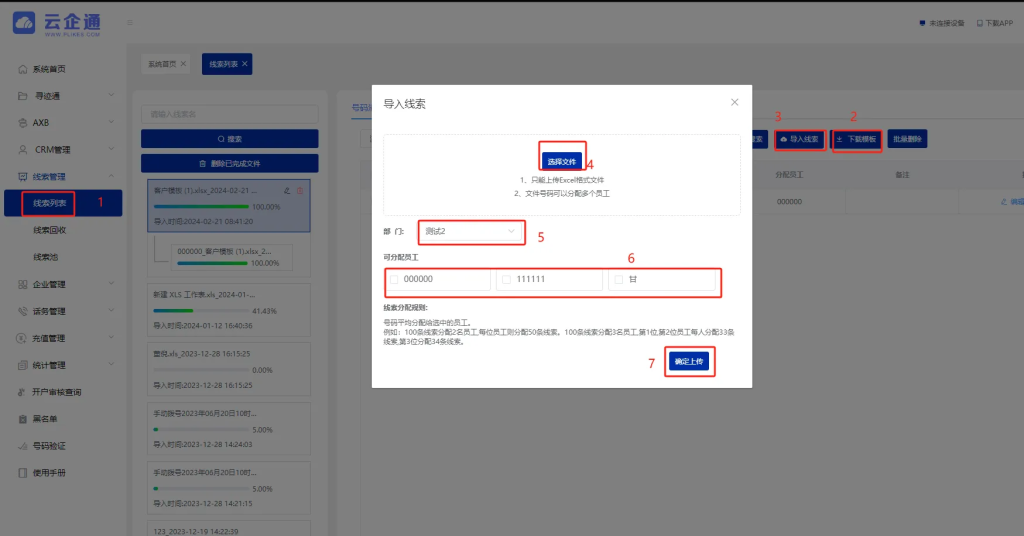Tick the 000000 employee checkbox
This screenshot has width=1024, height=536.
click(x=394, y=279)
